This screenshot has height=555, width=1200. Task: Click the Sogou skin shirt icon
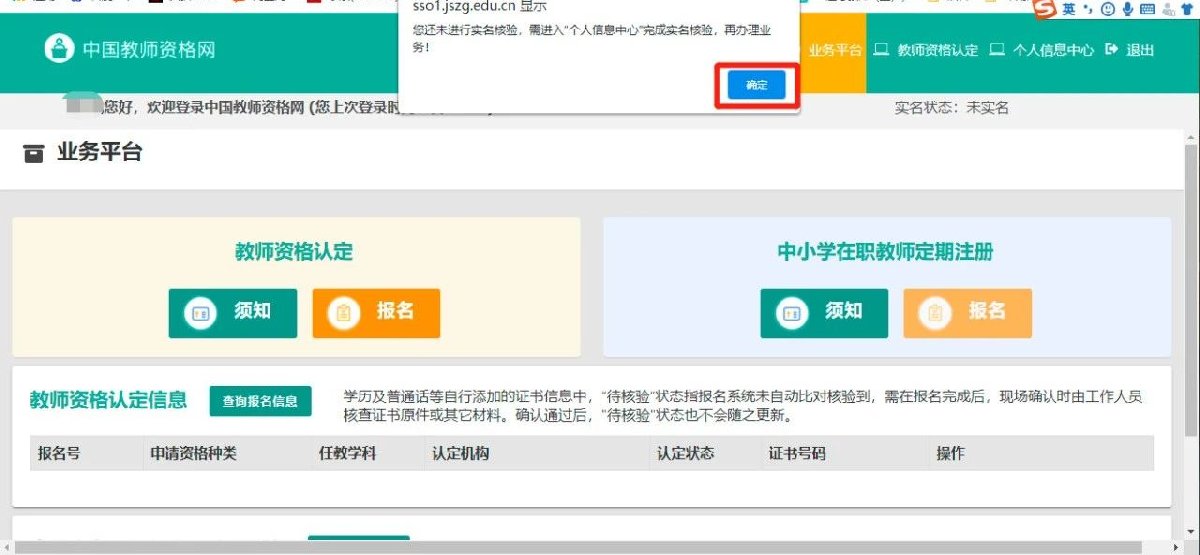[1187, 9]
